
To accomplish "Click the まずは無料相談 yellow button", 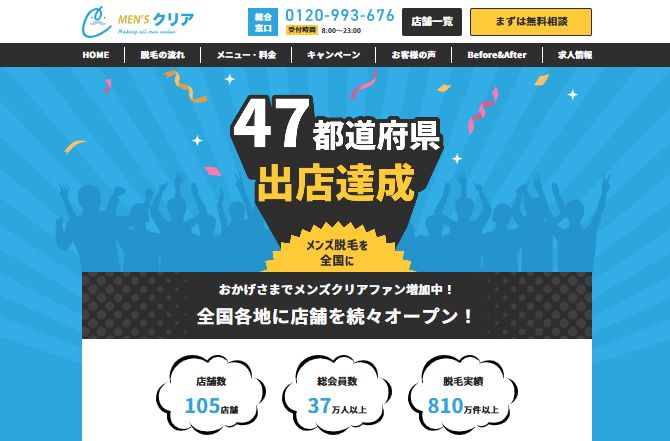I will coord(531,22).
